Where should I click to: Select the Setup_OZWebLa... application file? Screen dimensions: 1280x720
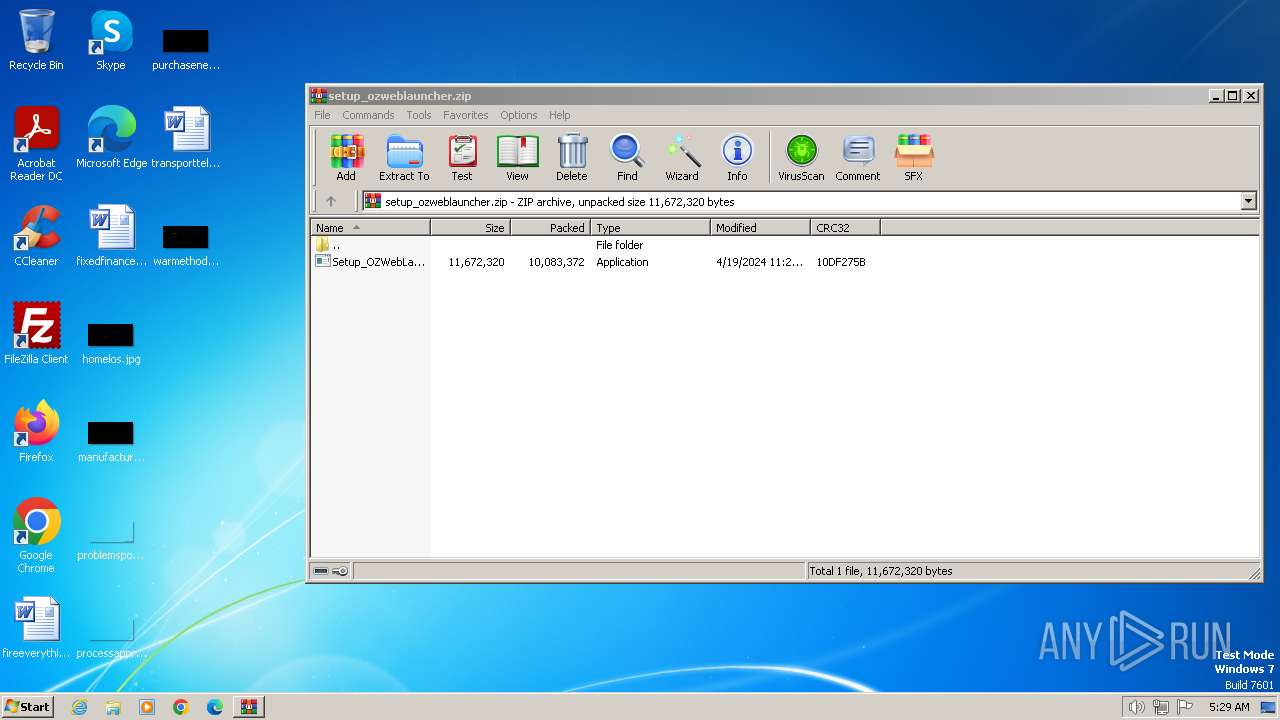coord(371,262)
